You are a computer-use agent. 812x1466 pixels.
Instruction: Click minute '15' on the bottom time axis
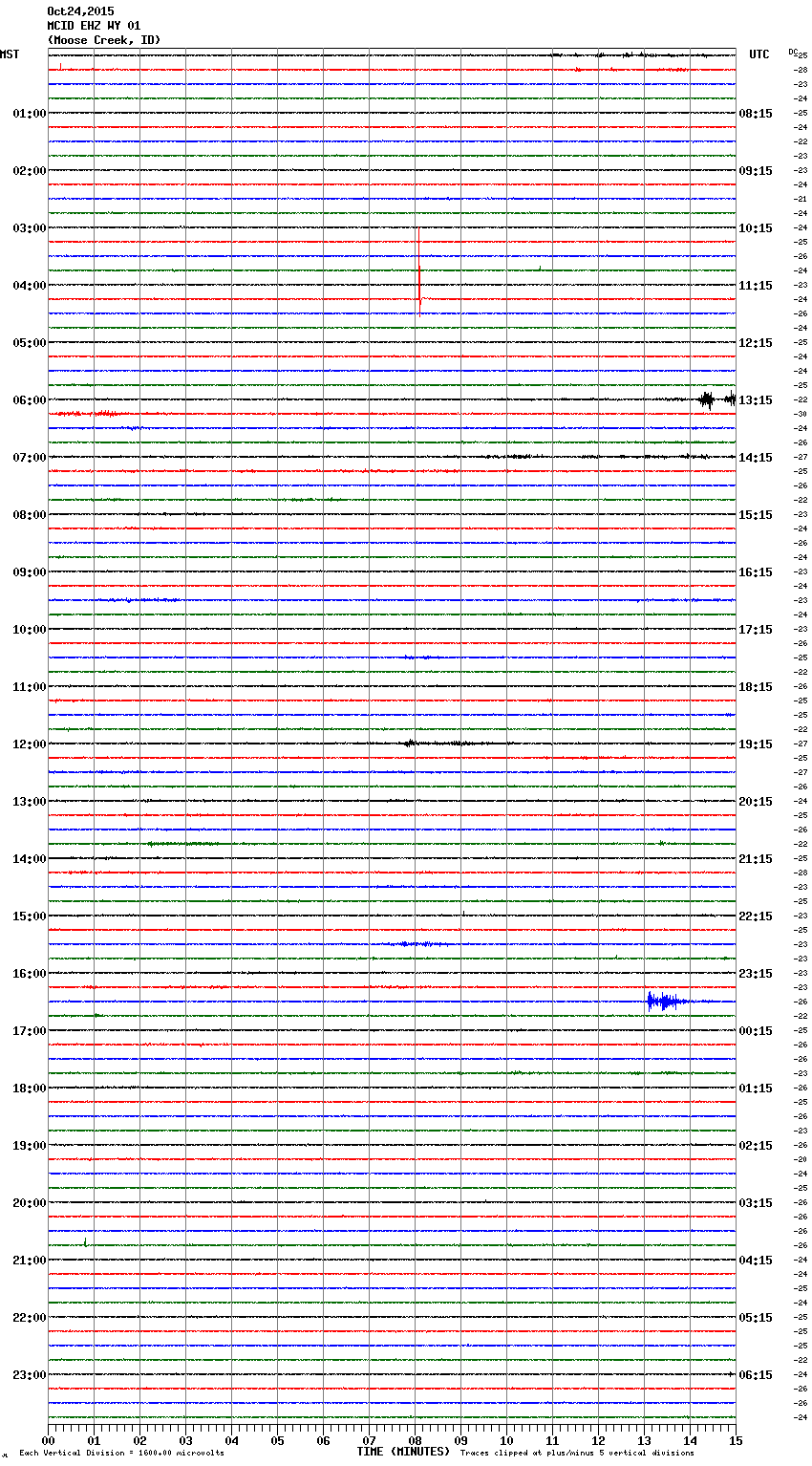[x=736, y=1440]
